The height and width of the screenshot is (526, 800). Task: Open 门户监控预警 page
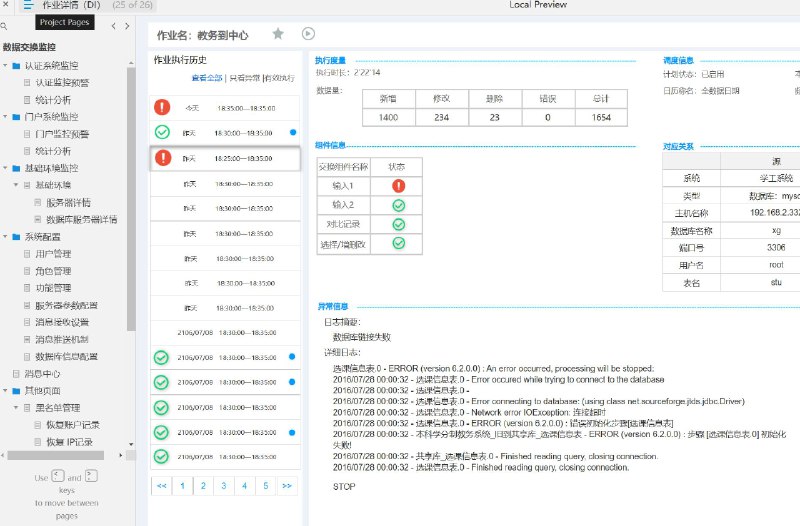[62, 134]
